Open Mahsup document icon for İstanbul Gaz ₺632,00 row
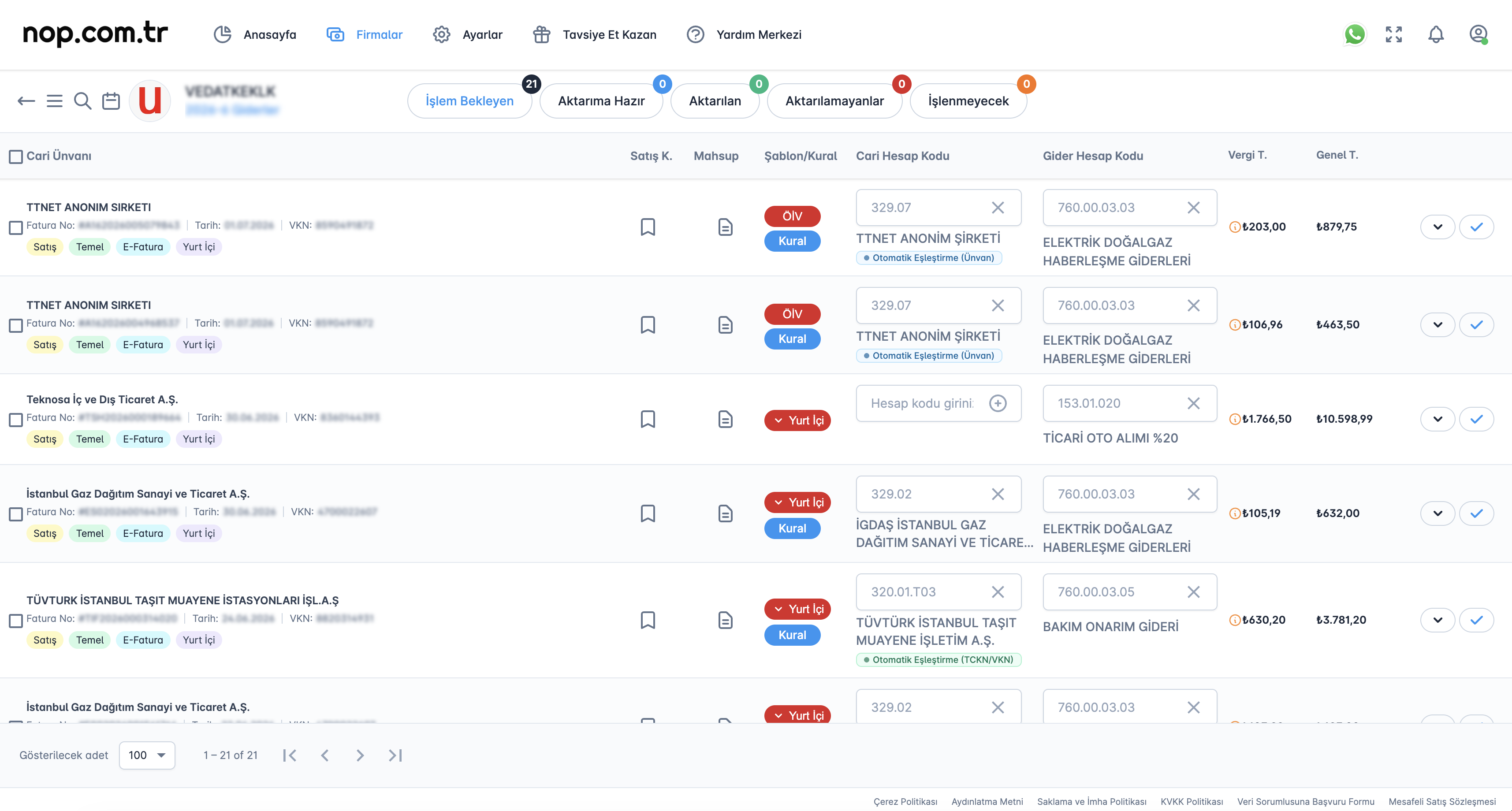 (726, 513)
